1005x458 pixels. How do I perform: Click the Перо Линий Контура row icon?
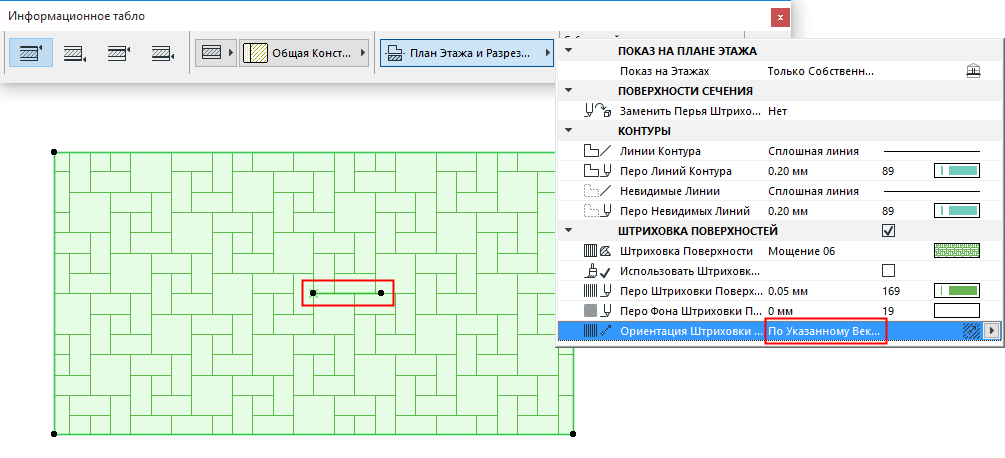[x=598, y=171]
